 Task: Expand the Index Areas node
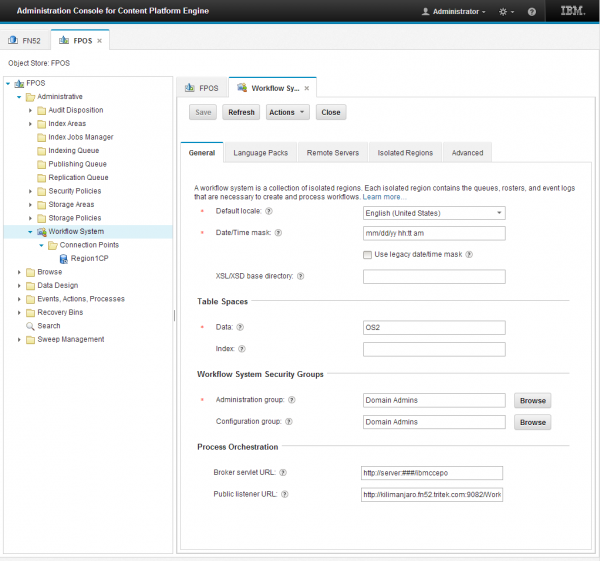[x=30, y=124]
